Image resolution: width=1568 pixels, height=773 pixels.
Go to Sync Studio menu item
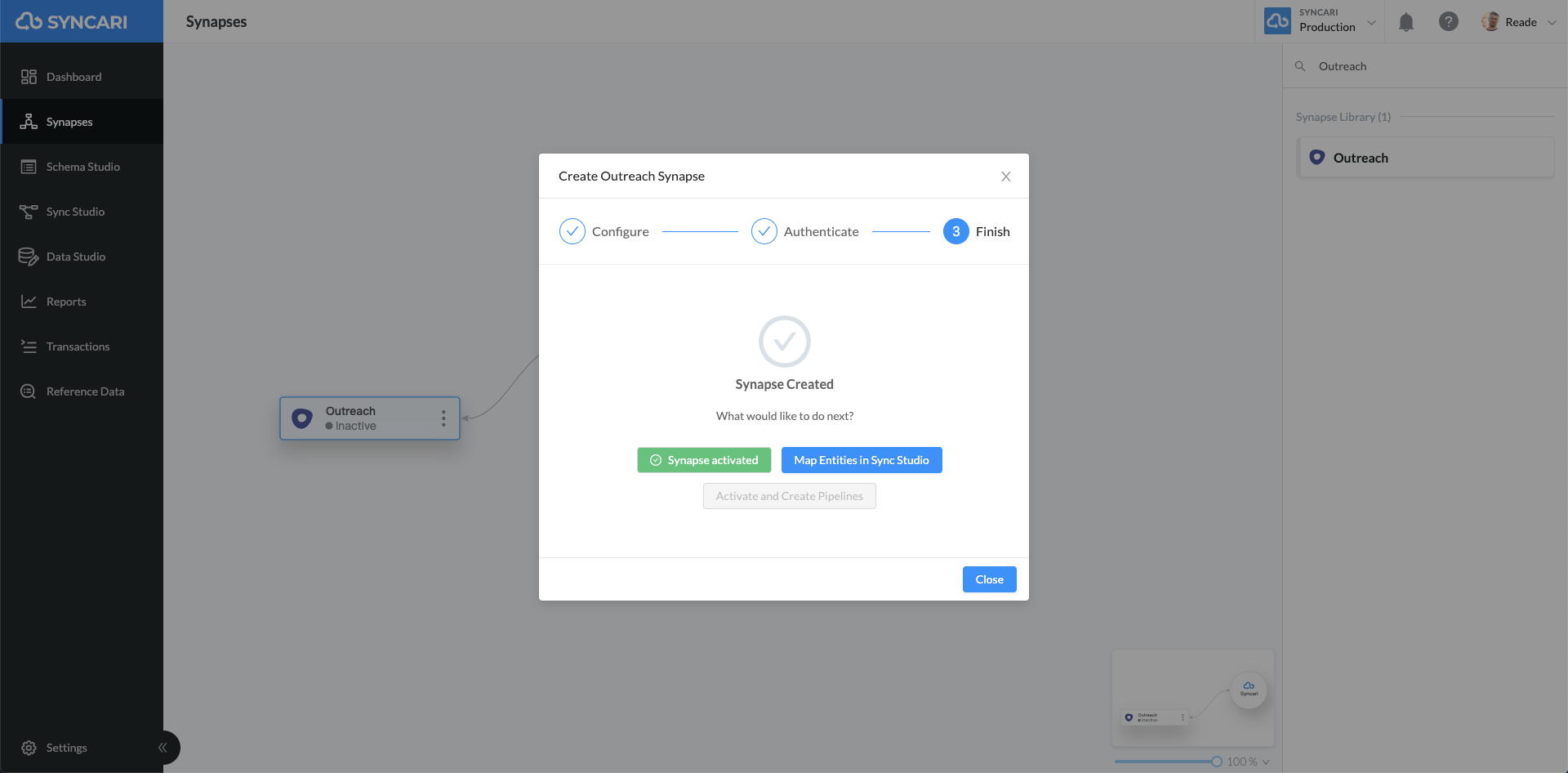82,212
